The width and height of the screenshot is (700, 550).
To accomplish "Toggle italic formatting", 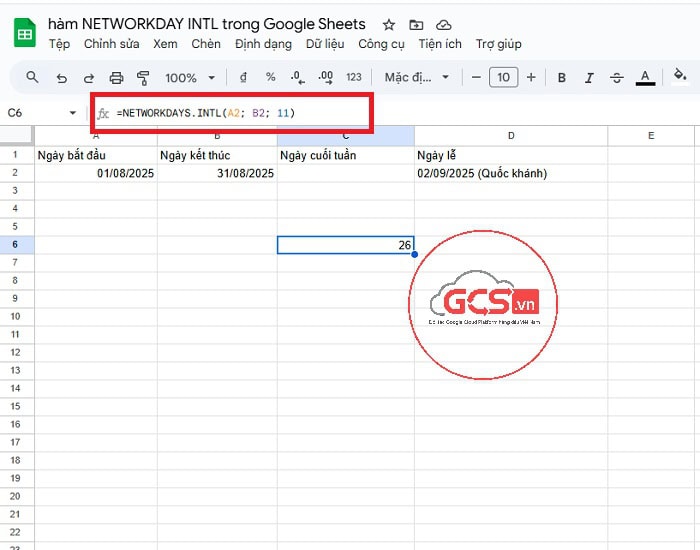I will point(589,77).
